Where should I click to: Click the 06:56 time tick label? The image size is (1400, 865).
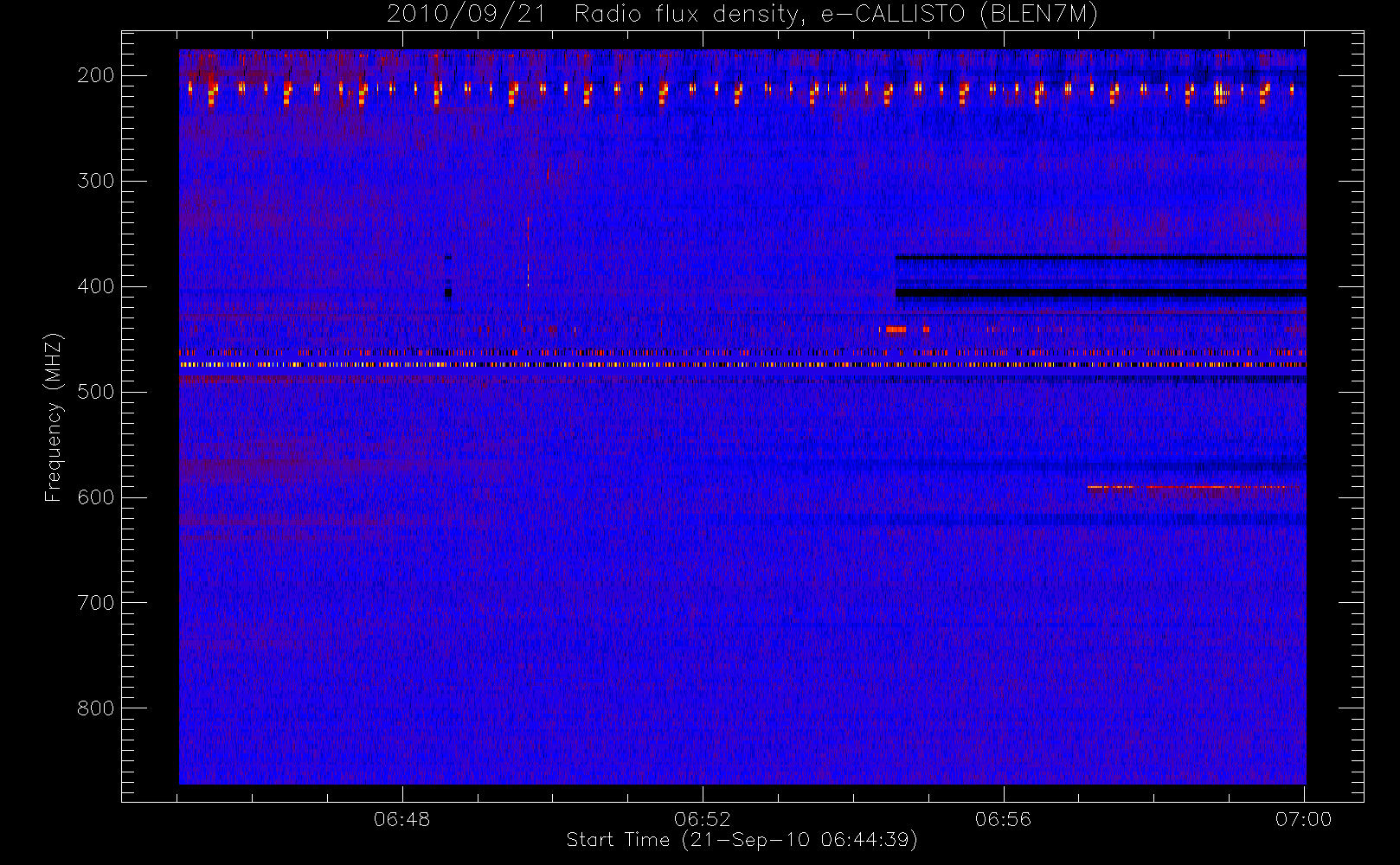(1003, 819)
